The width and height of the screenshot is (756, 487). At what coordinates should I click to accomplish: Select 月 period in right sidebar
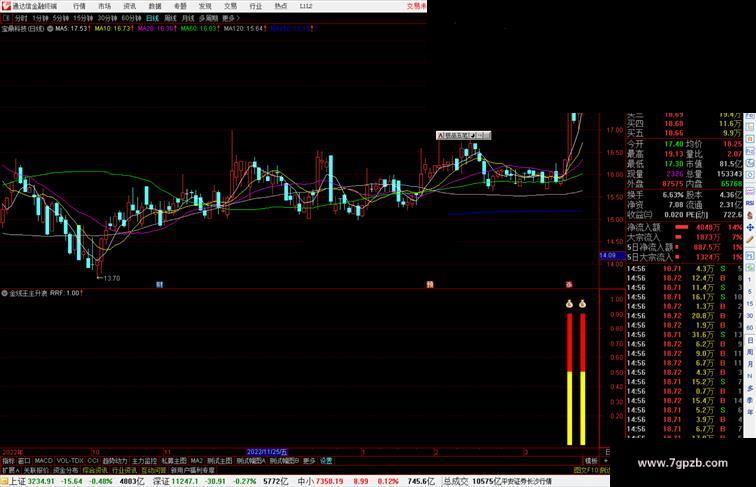[750, 365]
